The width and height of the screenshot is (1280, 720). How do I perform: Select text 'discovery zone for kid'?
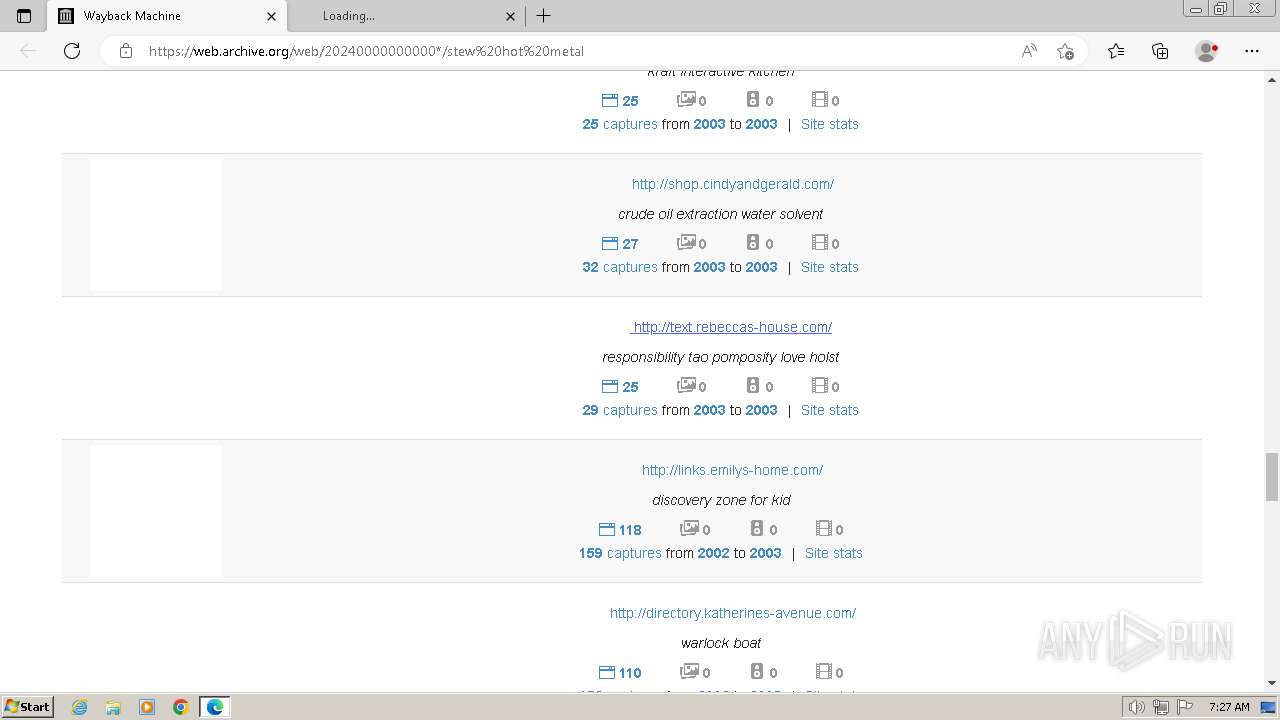[721, 500]
